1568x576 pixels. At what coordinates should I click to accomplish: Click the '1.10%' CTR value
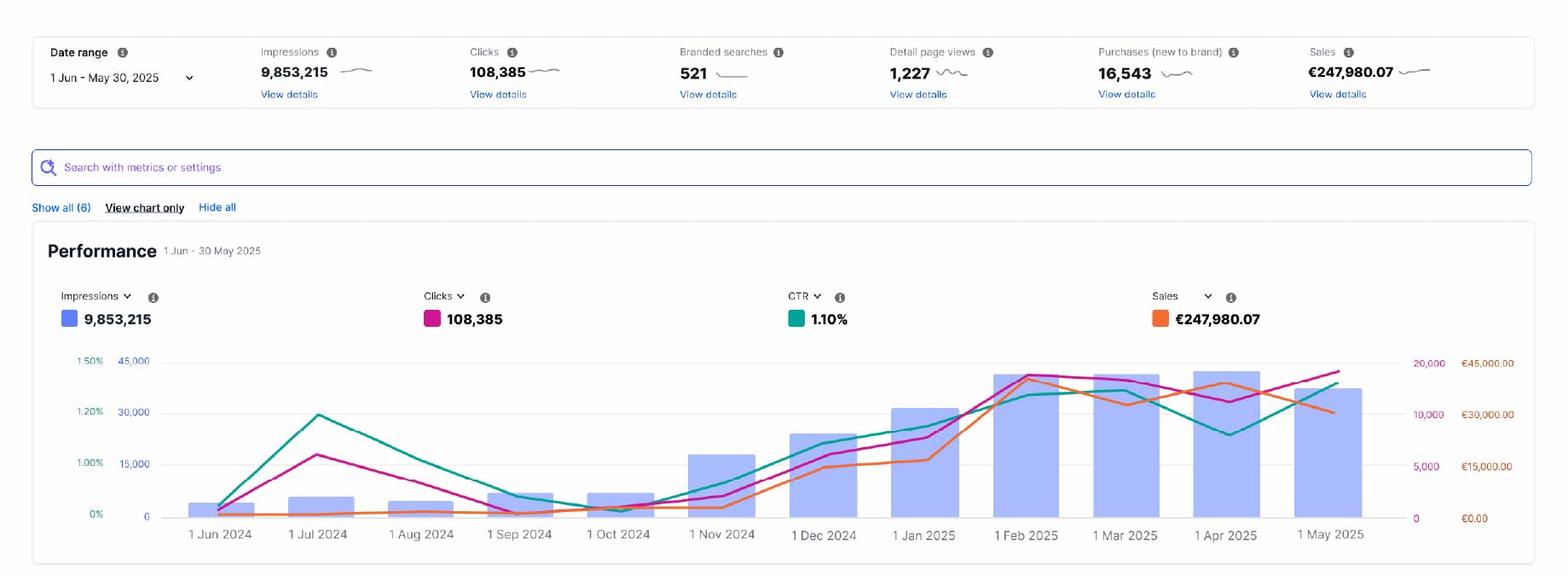(829, 319)
